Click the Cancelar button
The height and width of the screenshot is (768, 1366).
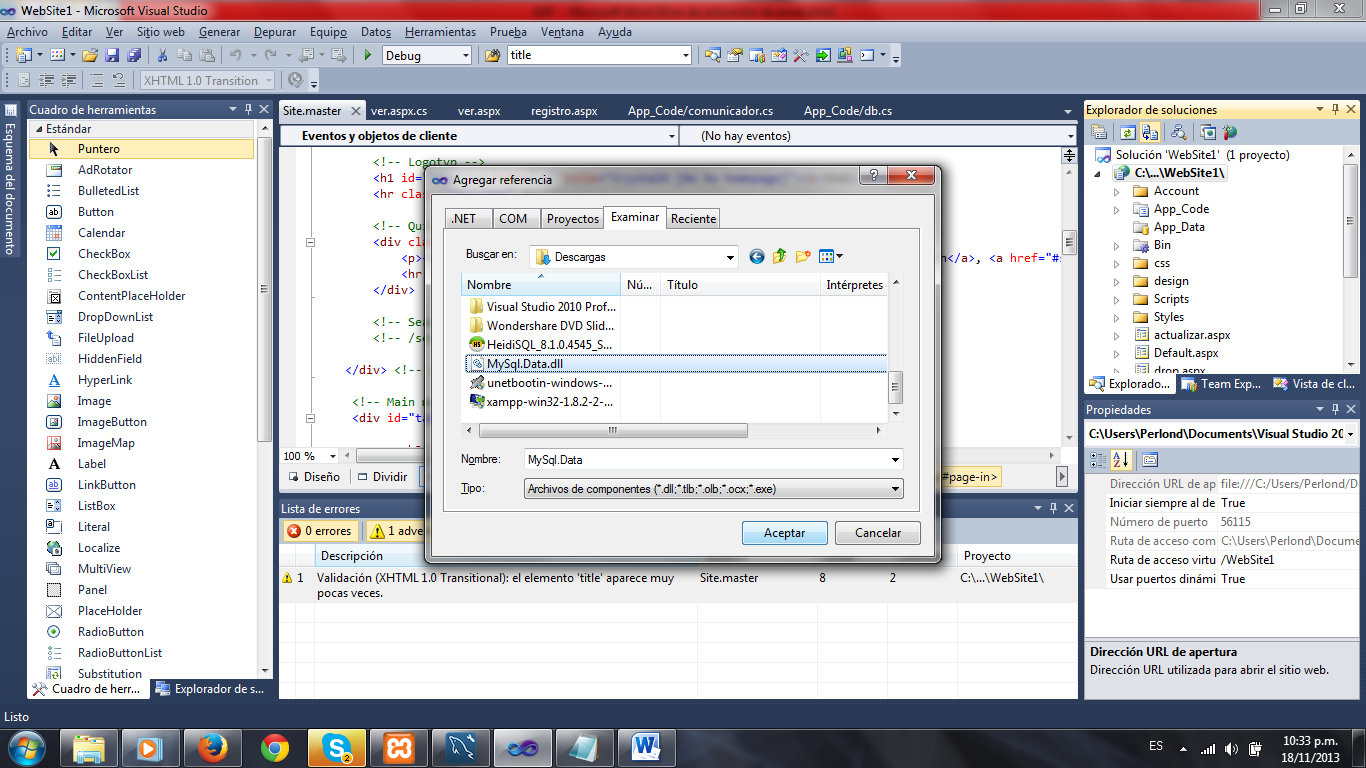click(x=878, y=533)
